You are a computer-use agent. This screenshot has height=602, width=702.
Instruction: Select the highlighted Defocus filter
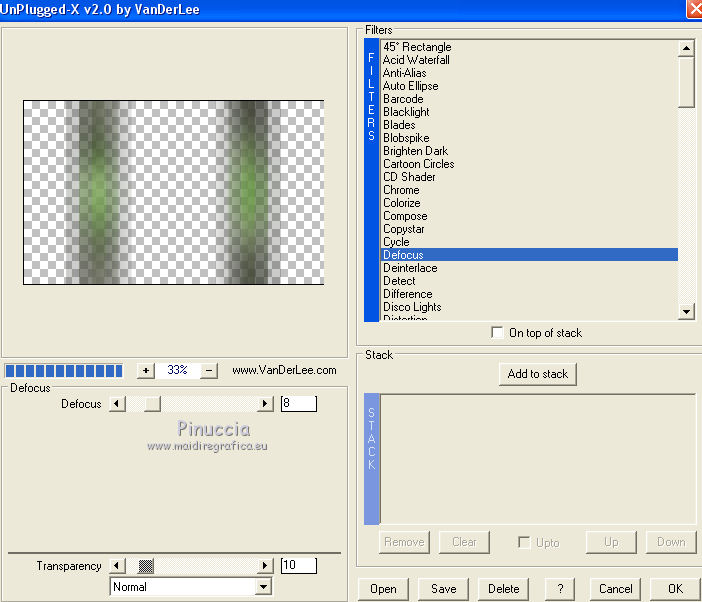pyautogui.click(x=529, y=255)
